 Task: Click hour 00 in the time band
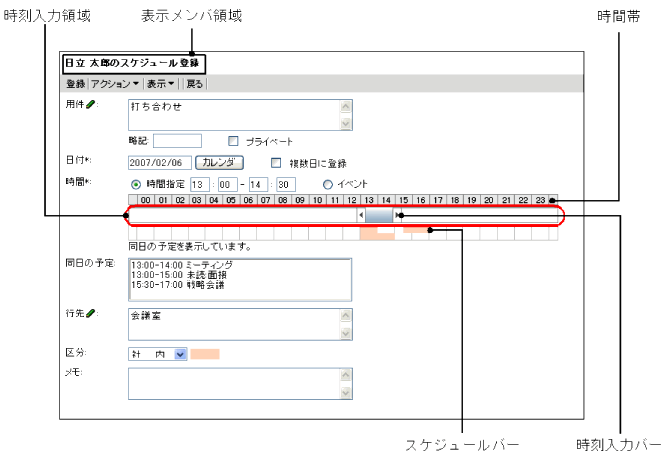[145, 200]
